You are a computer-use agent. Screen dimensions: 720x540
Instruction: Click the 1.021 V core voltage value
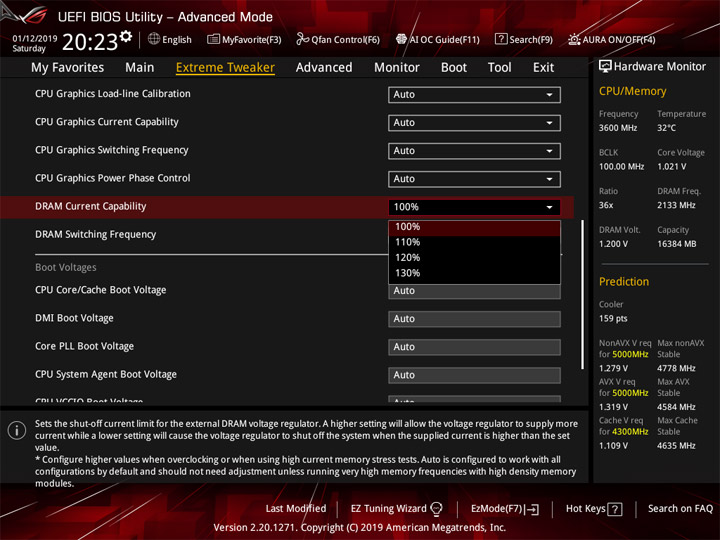[x=671, y=167]
